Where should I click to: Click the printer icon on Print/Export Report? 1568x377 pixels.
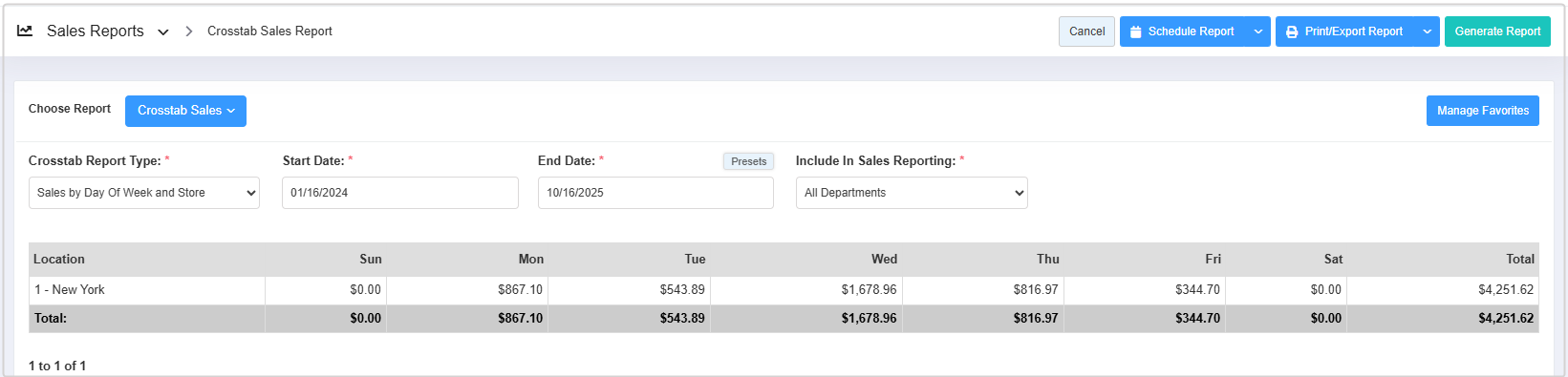(1292, 31)
